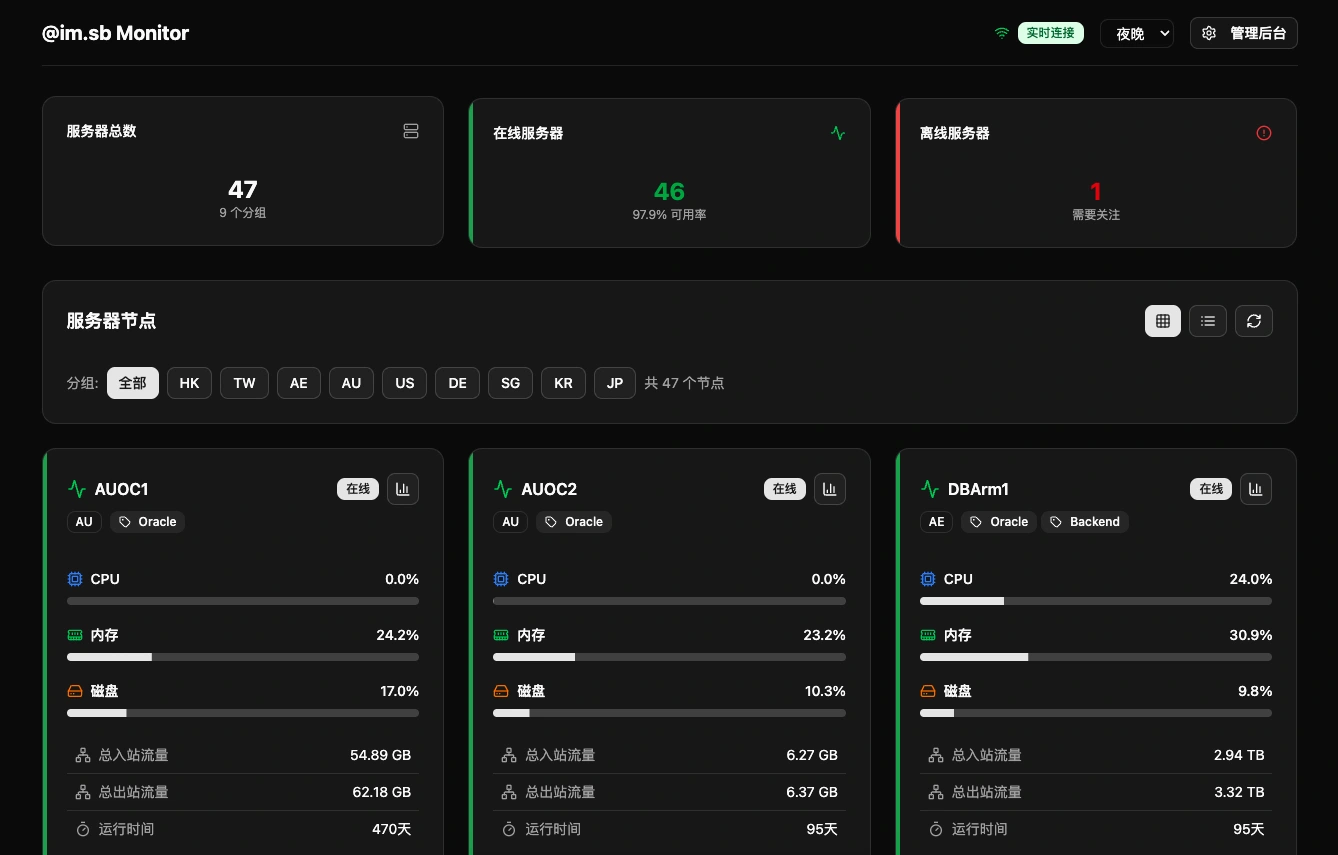
Task: Open the 管理后台 admin panel
Action: pyautogui.click(x=1244, y=33)
